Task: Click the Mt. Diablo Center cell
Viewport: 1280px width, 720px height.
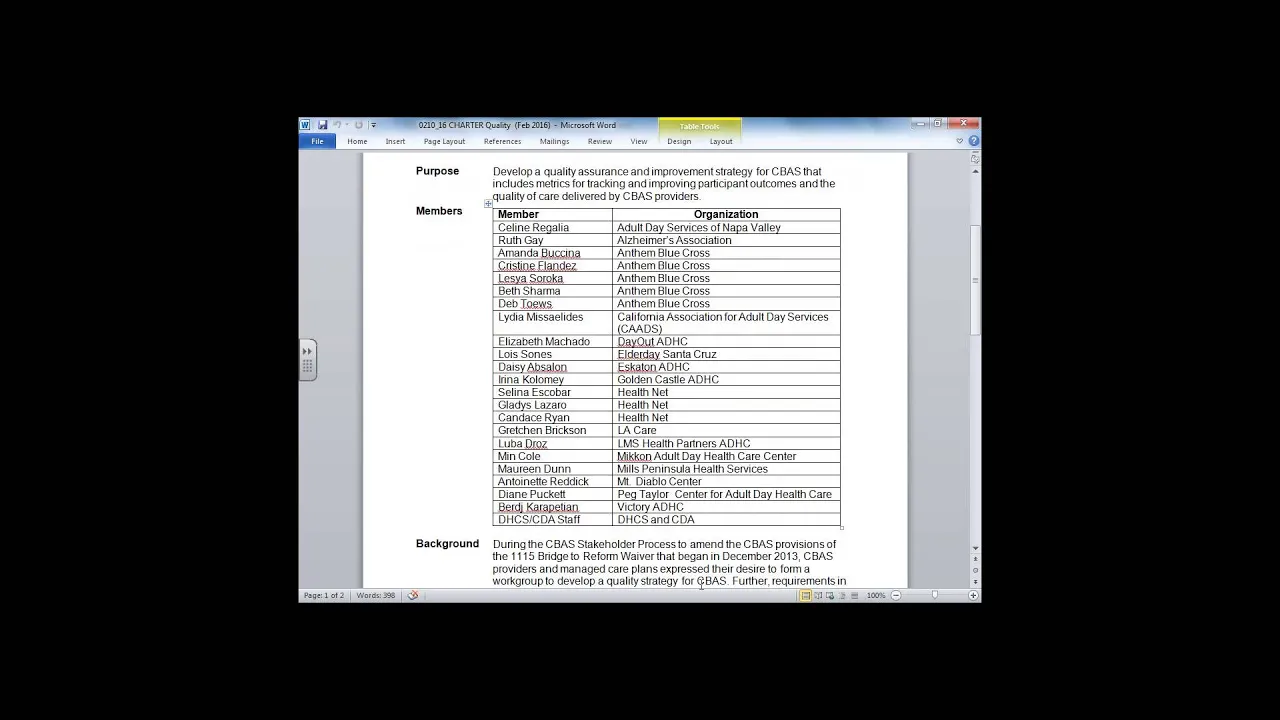Action: pyautogui.click(x=726, y=481)
